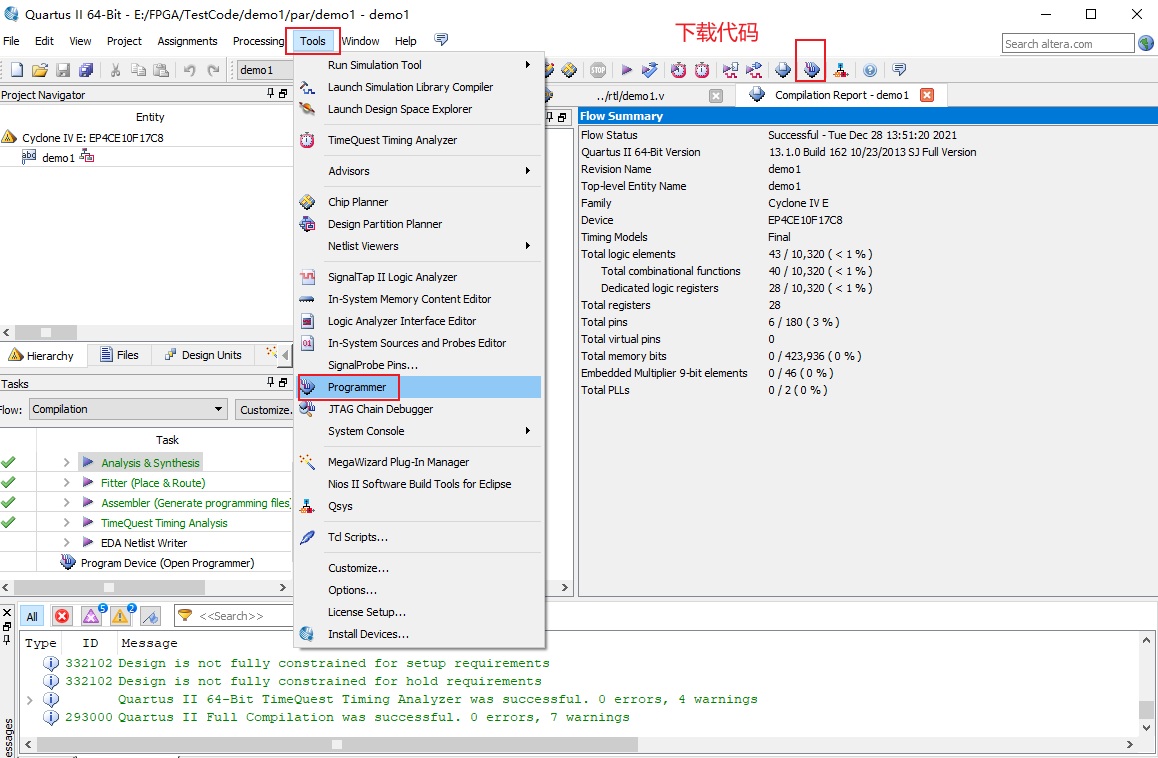This screenshot has width=1158, height=758.
Task: Open Compilation Report from the toolbar icon
Action: [783, 70]
